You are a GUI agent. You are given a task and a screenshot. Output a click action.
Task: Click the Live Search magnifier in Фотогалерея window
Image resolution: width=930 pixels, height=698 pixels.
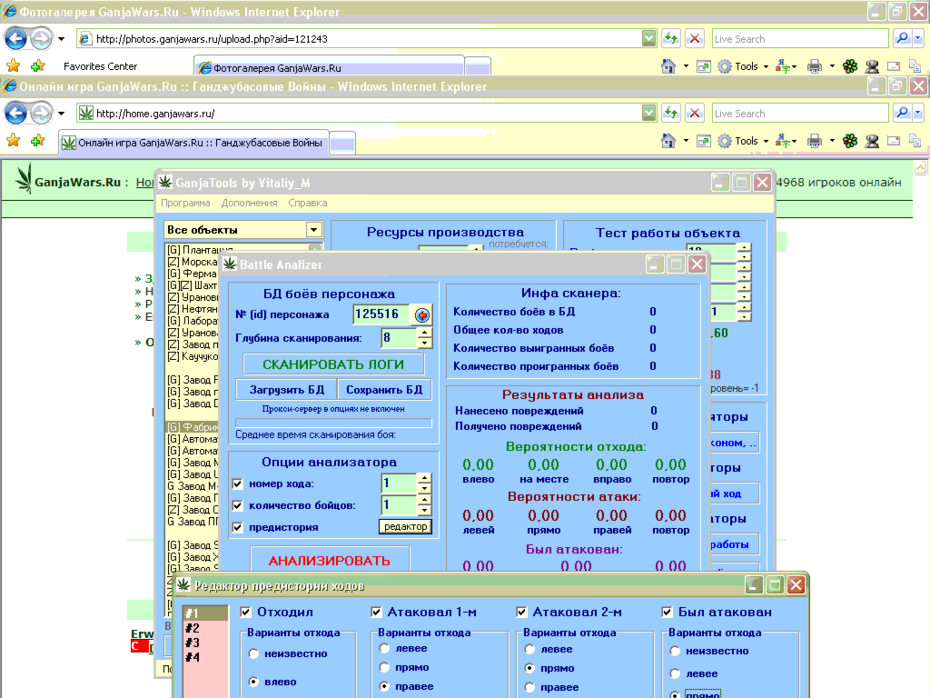point(902,39)
